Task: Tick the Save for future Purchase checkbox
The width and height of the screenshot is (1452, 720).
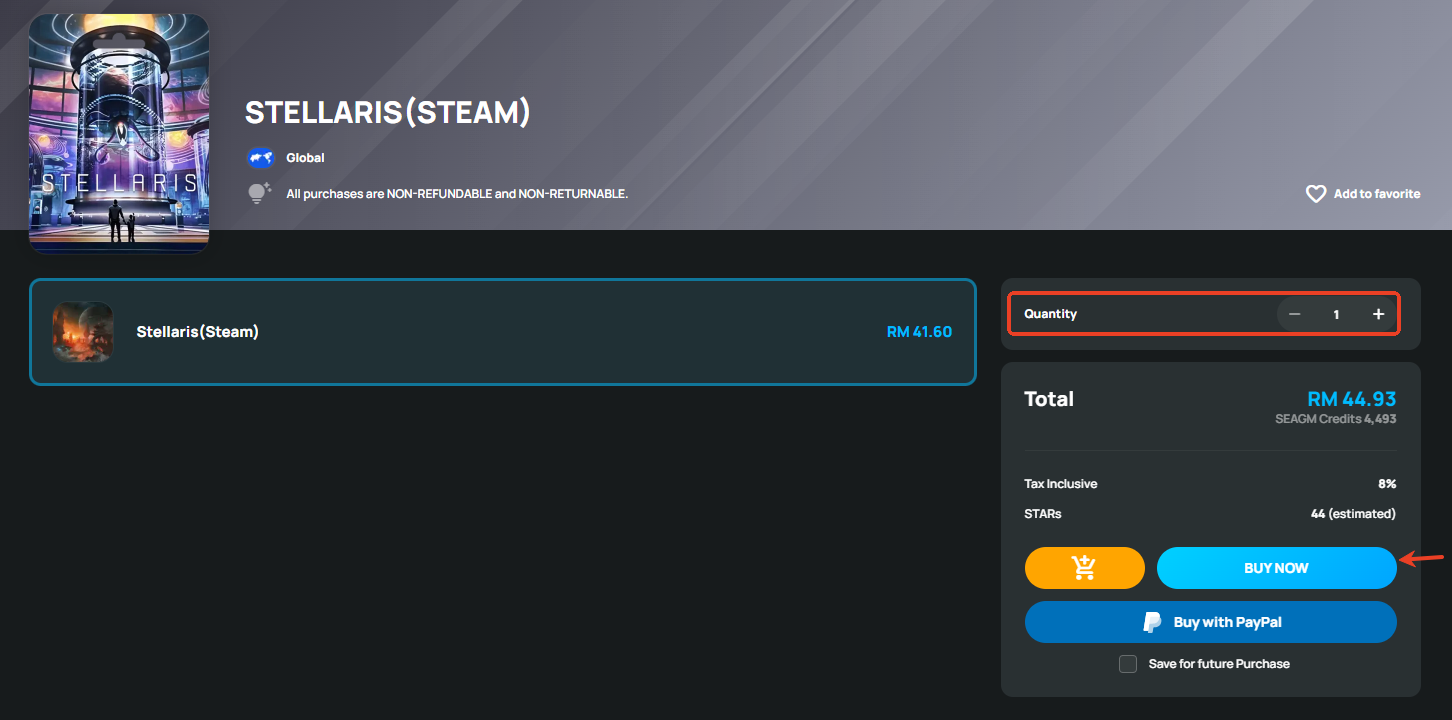Action: coord(1128,664)
